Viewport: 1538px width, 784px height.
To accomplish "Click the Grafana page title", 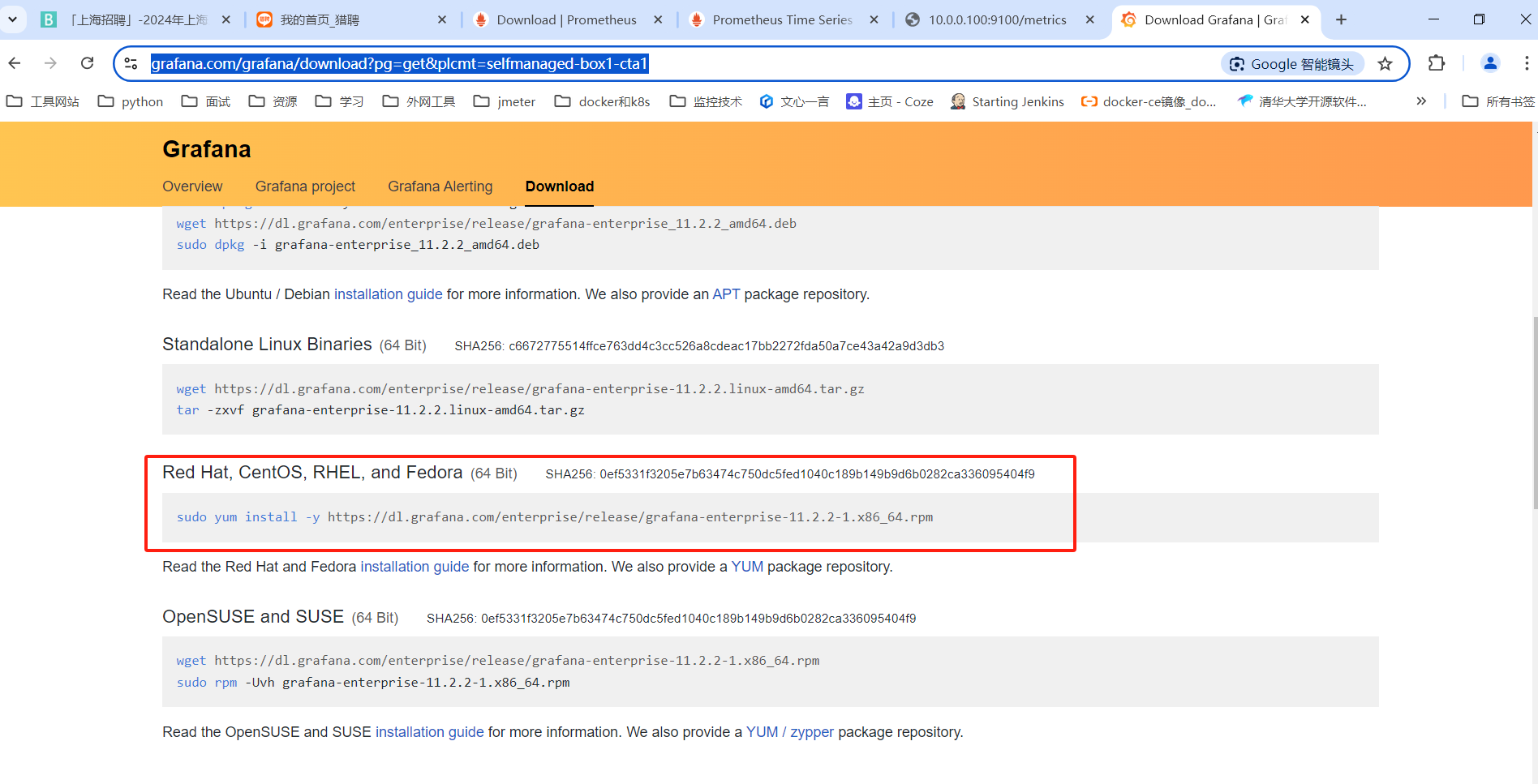I will coord(207,149).
